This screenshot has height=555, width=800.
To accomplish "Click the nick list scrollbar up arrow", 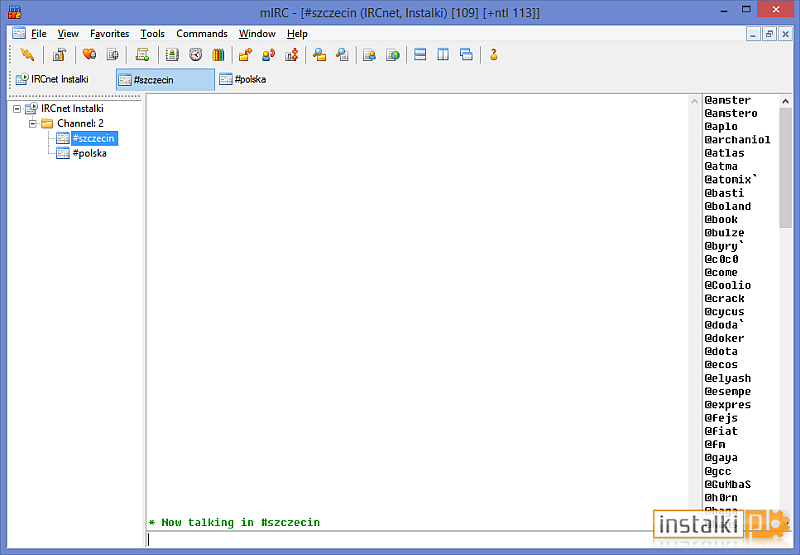I will click(x=785, y=101).
